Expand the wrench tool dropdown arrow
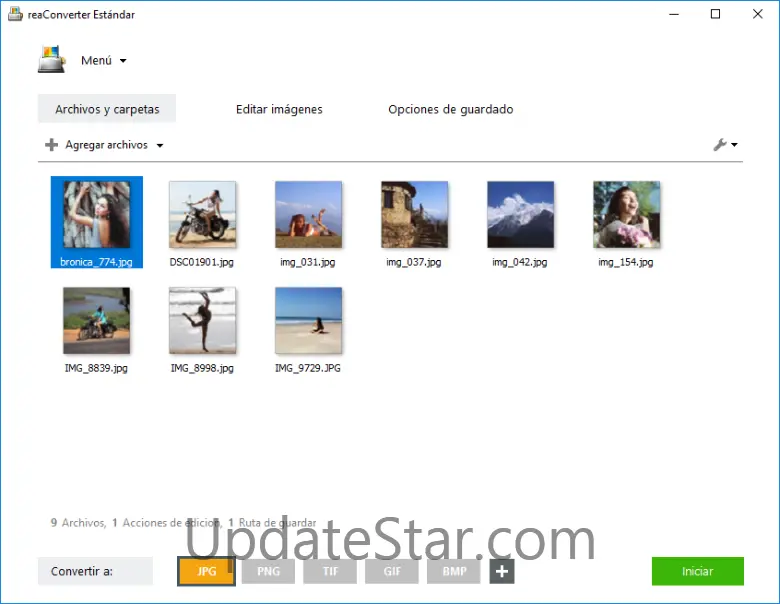The image size is (780, 604). pos(734,145)
